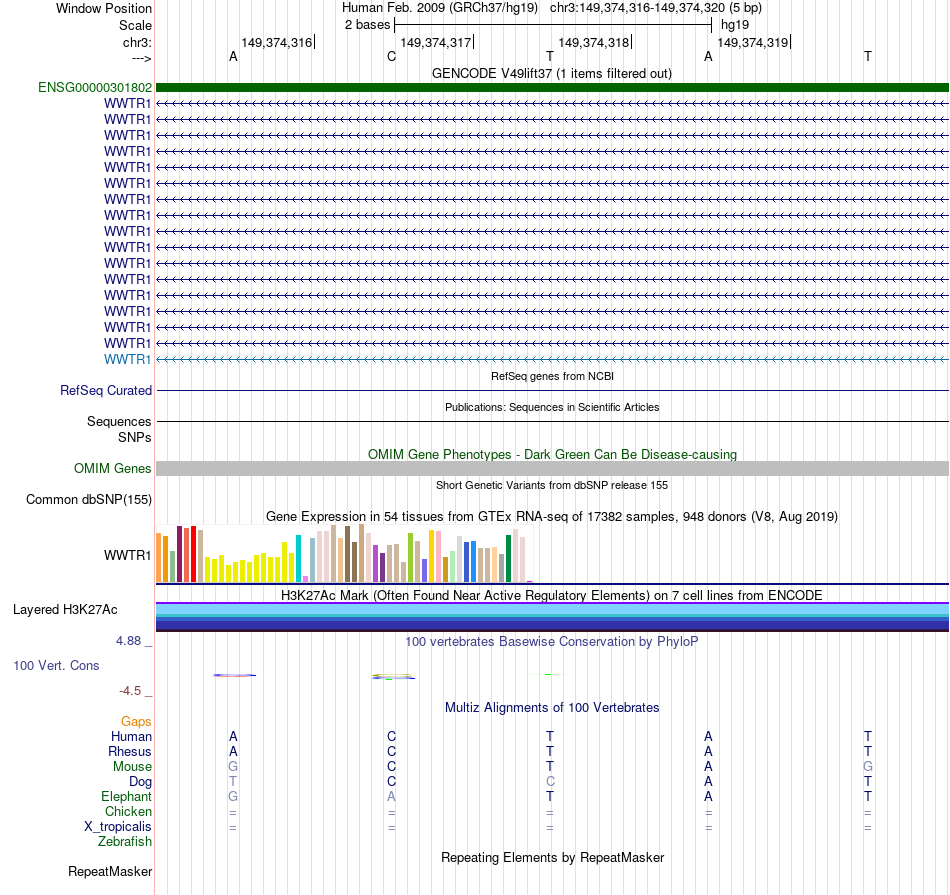Click the RepeatMasker track label

(x=110, y=871)
